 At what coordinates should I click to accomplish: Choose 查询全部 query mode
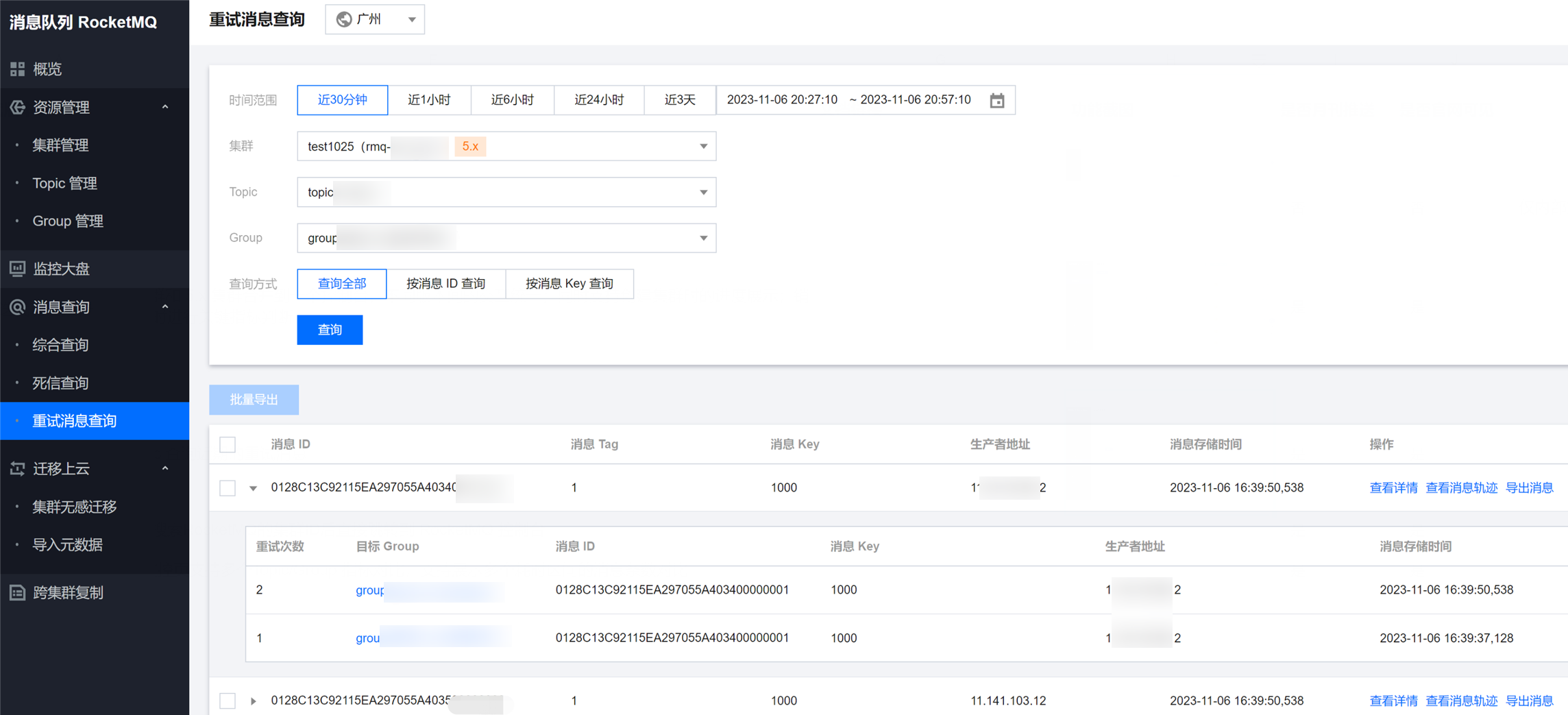tap(342, 284)
